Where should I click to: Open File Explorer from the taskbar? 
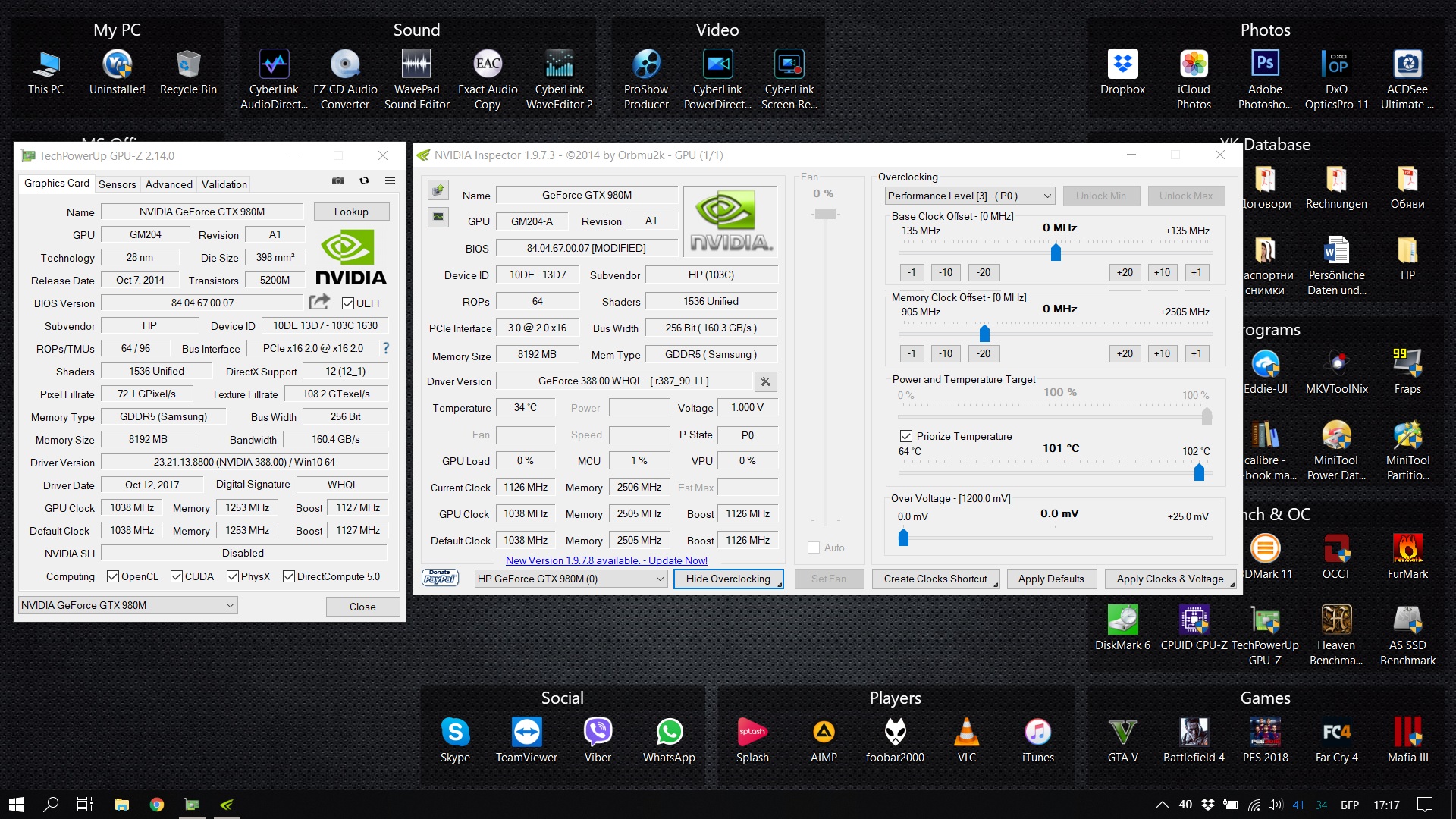click(121, 804)
